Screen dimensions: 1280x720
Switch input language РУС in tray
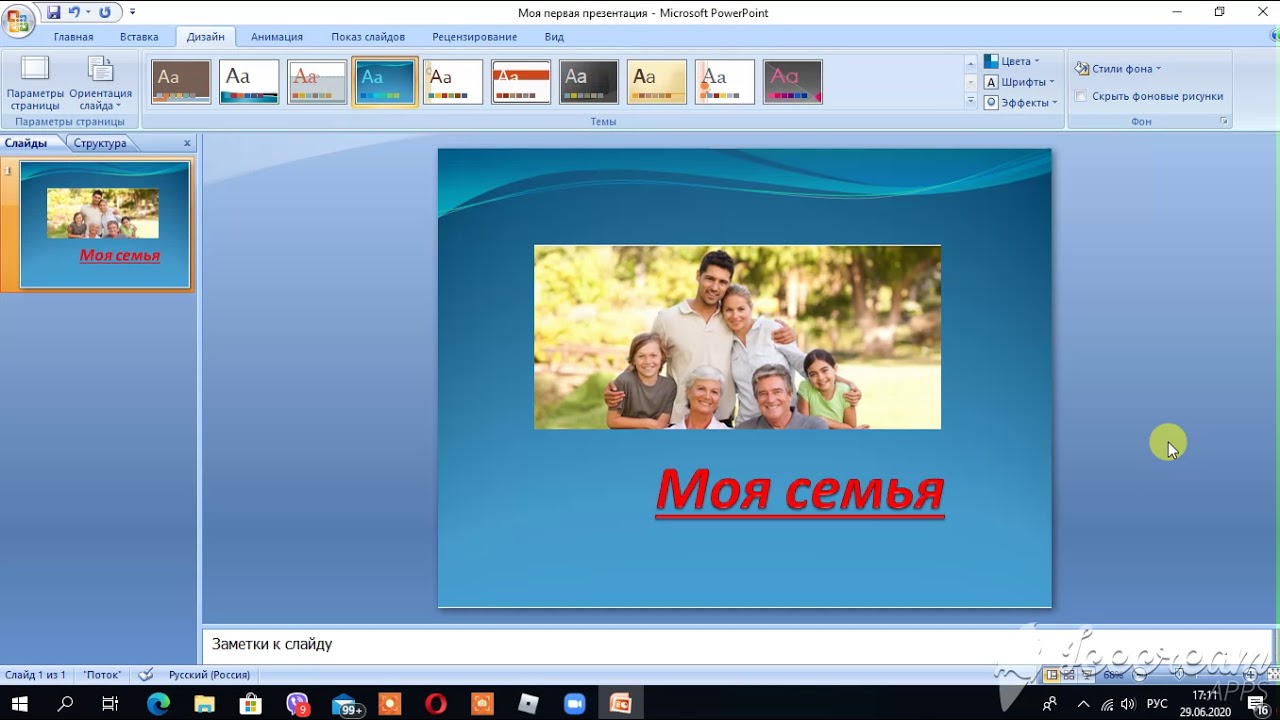pos(1157,704)
